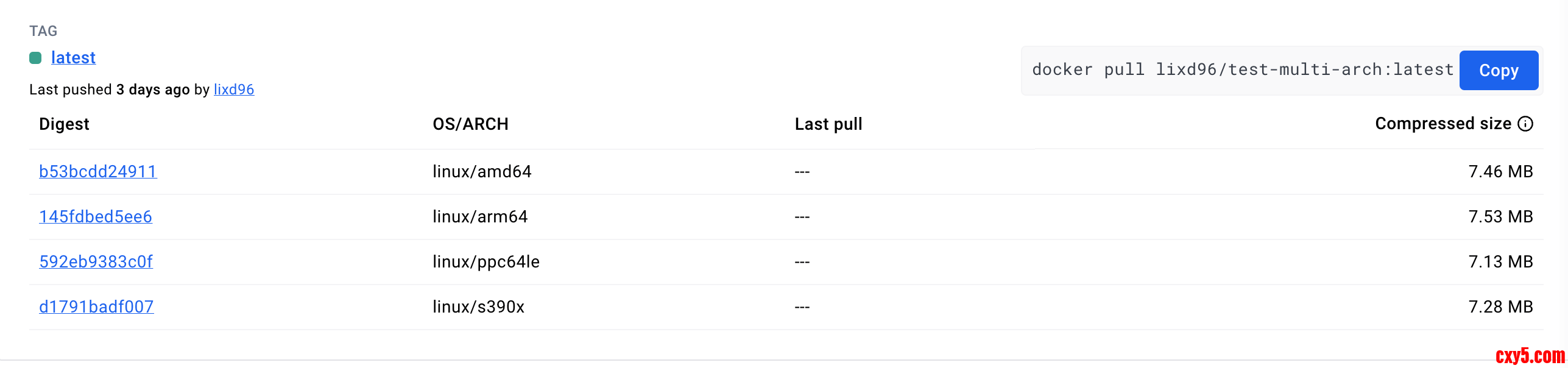
Task: Open the lixd96 user profile link
Action: [x=234, y=90]
